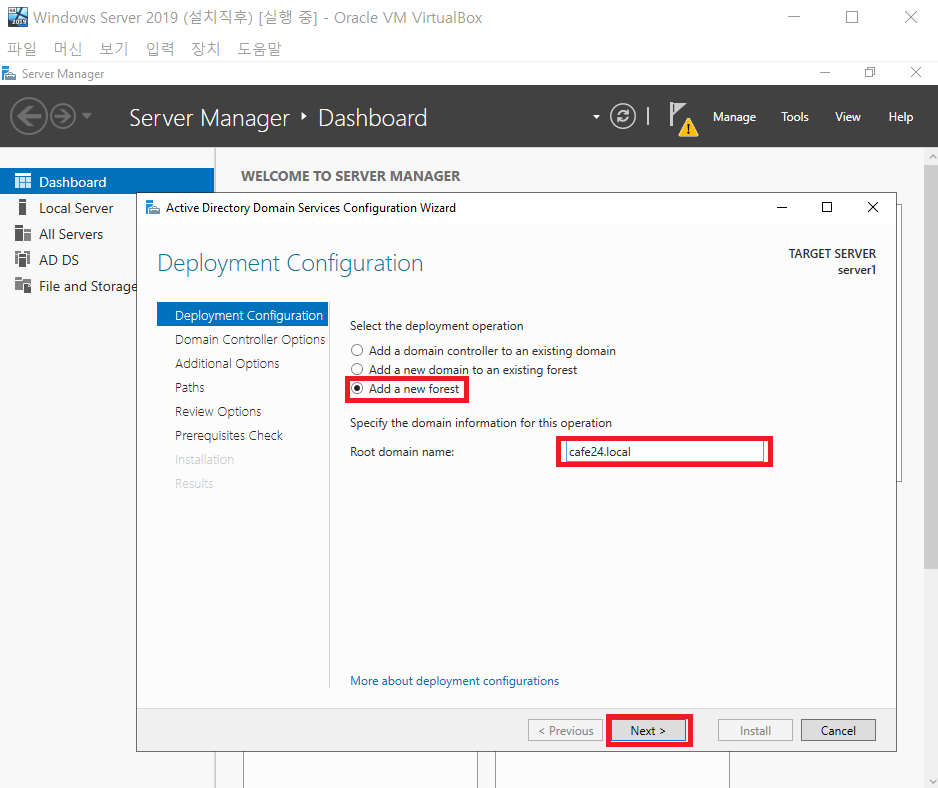Close the AD DS Configuration Wizard

(x=873, y=207)
